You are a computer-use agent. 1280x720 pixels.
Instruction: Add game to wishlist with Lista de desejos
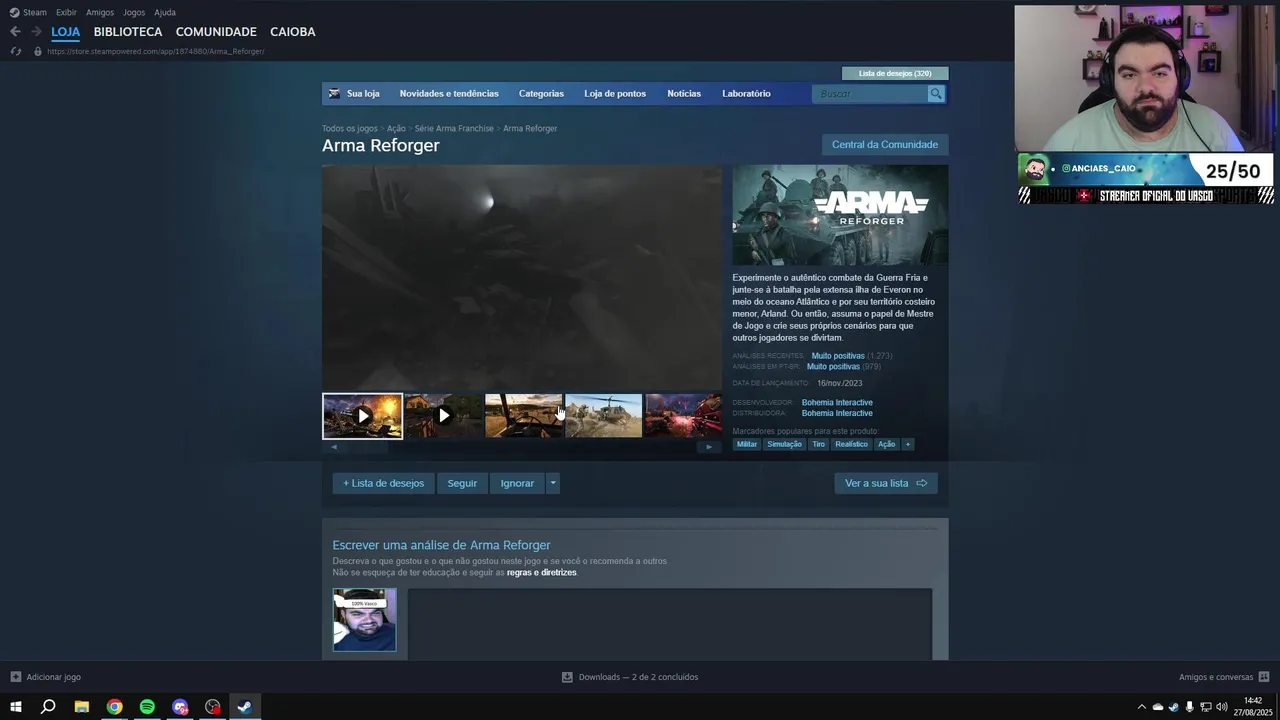click(x=384, y=483)
